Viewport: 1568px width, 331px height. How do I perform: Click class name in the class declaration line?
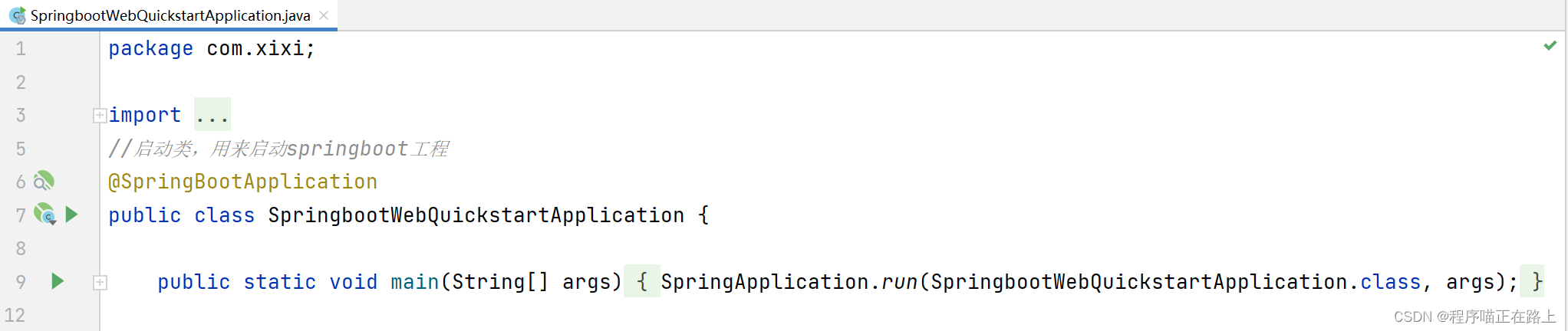[x=476, y=215]
